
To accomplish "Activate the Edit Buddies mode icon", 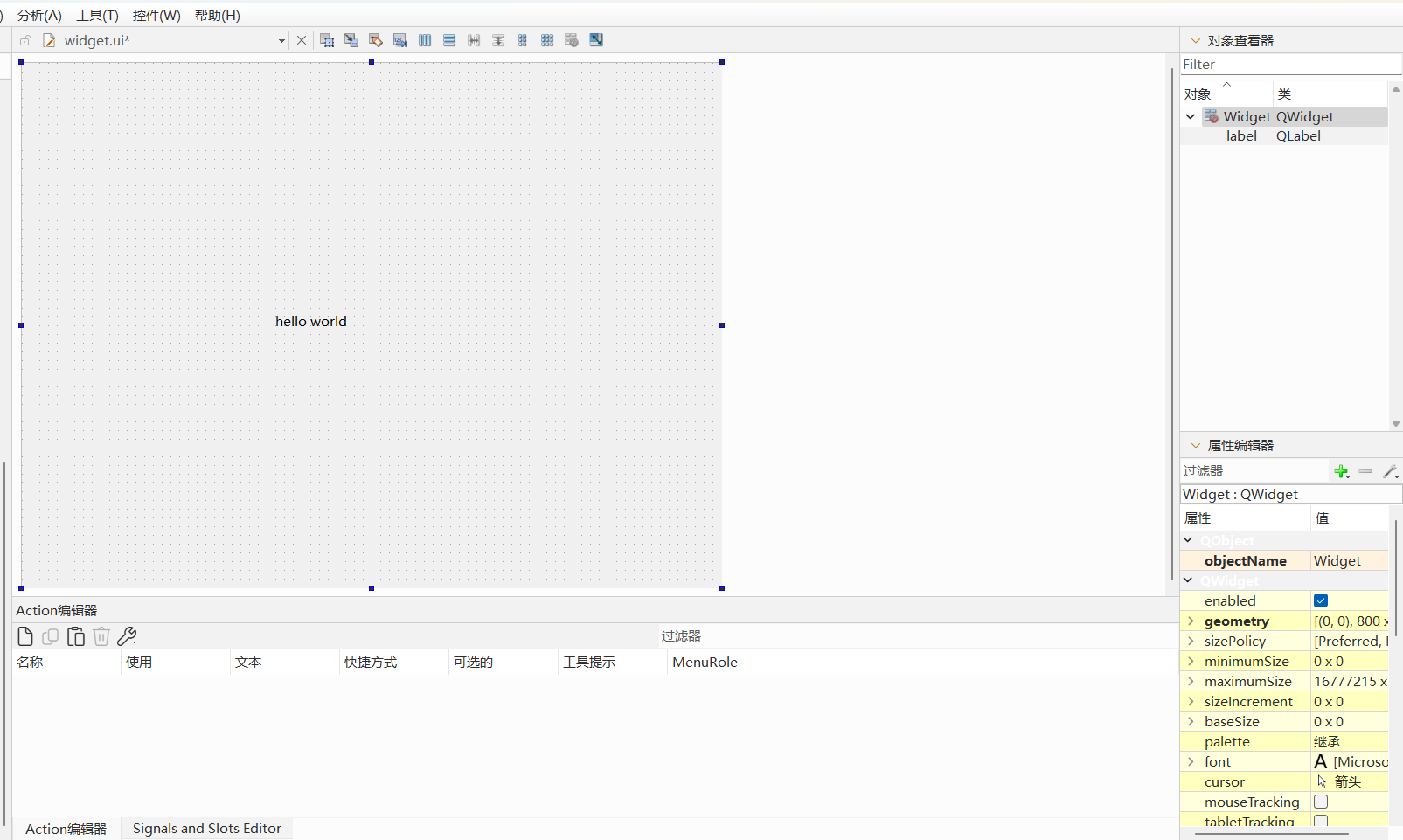I will [x=376, y=40].
